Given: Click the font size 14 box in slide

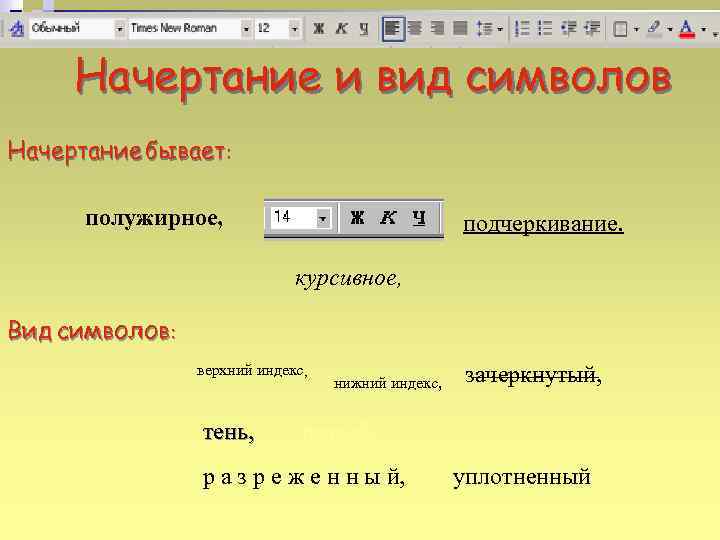Looking at the screenshot, I should (x=292, y=217).
